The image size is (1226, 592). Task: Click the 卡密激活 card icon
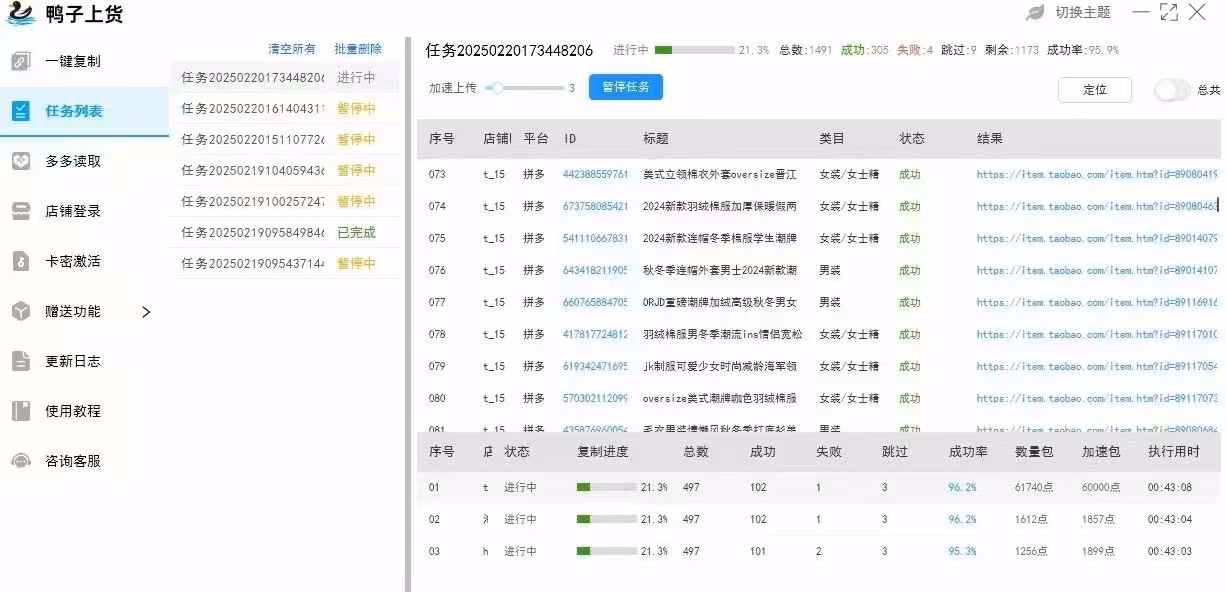pyautogui.click(x=21, y=261)
